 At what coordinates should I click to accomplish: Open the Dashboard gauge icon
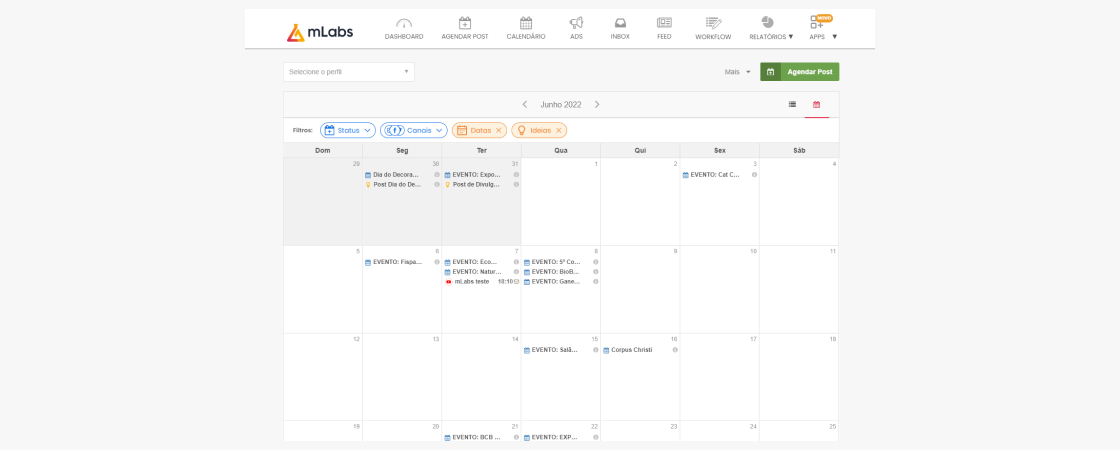pos(404,23)
